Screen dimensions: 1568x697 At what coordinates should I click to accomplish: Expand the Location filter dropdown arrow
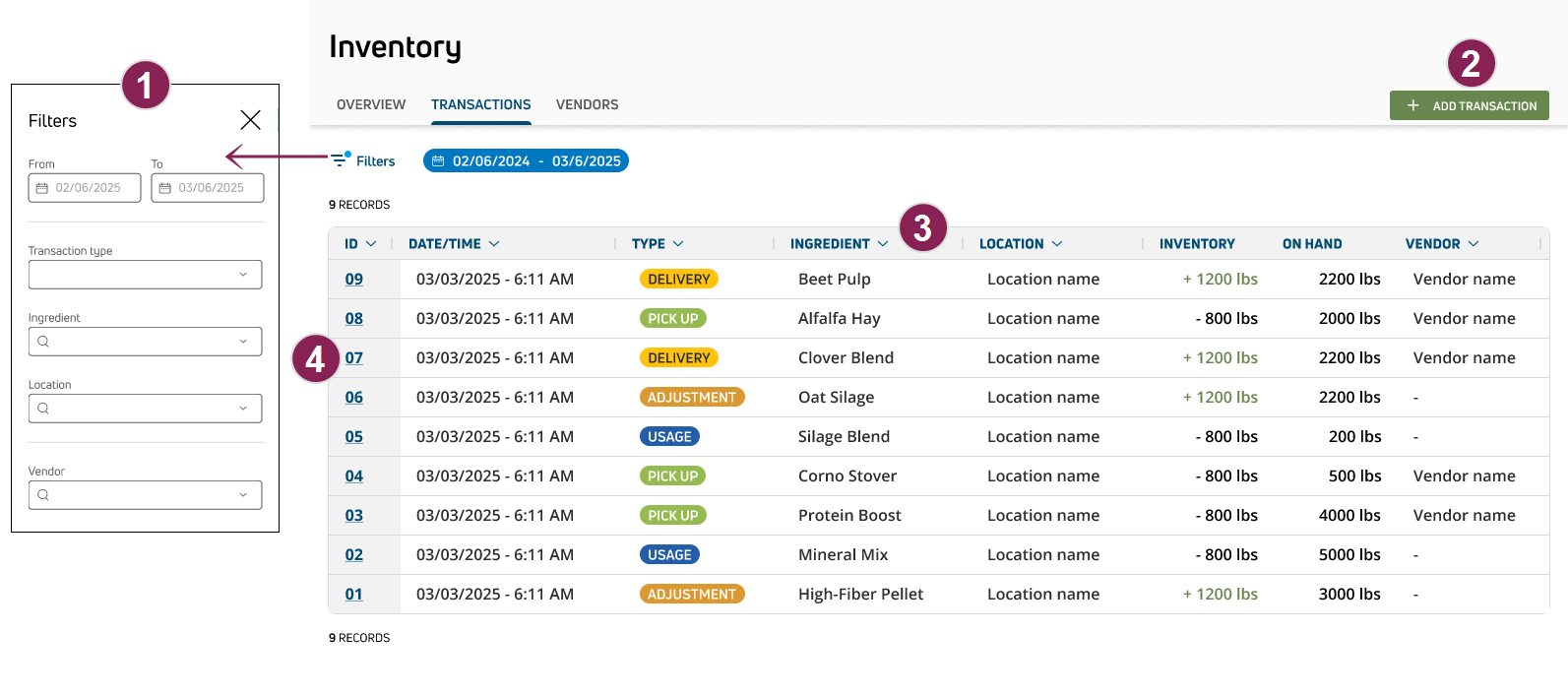pyautogui.click(x=243, y=409)
